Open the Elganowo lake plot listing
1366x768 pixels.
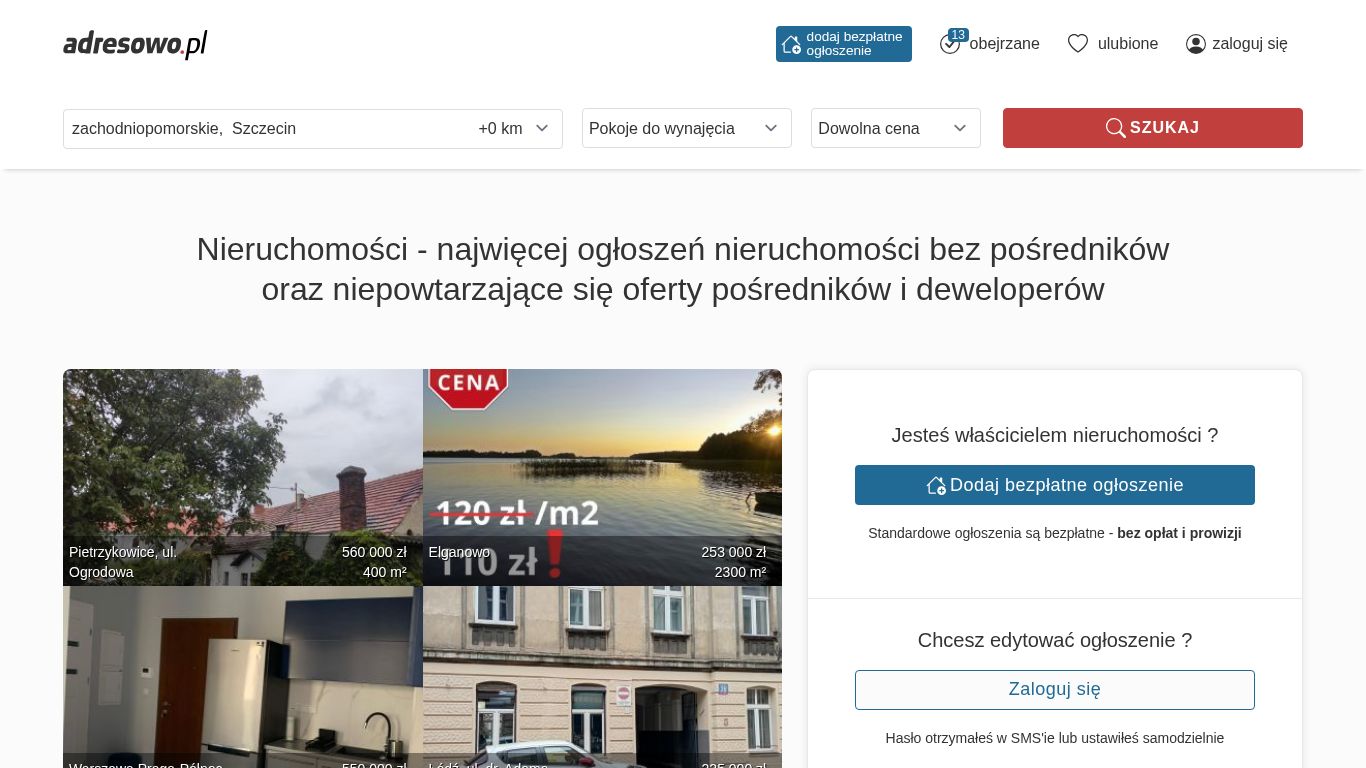coord(602,477)
